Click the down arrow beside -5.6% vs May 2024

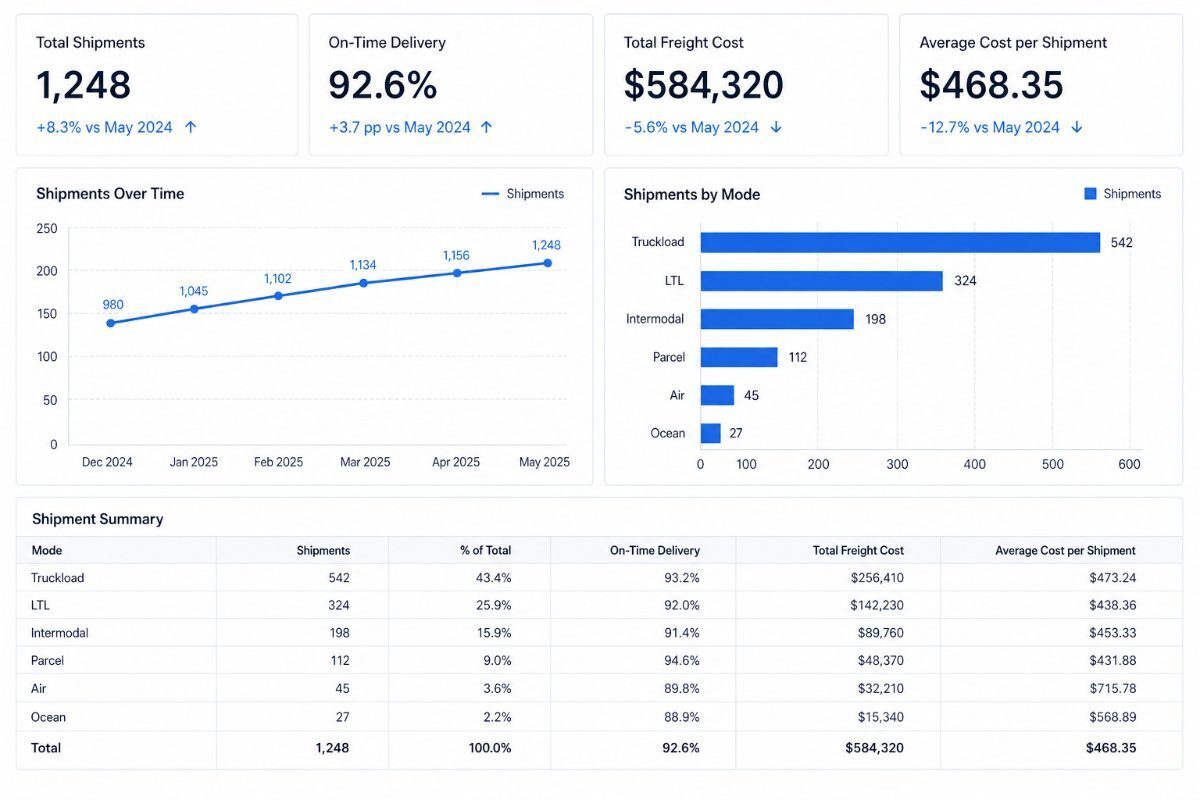pos(776,127)
